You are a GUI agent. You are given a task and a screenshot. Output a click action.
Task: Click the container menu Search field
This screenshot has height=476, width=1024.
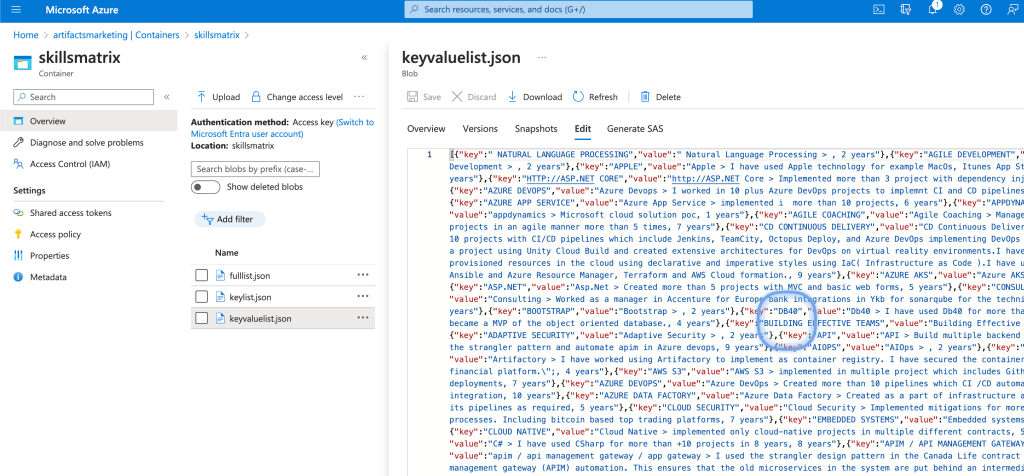click(84, 97)
